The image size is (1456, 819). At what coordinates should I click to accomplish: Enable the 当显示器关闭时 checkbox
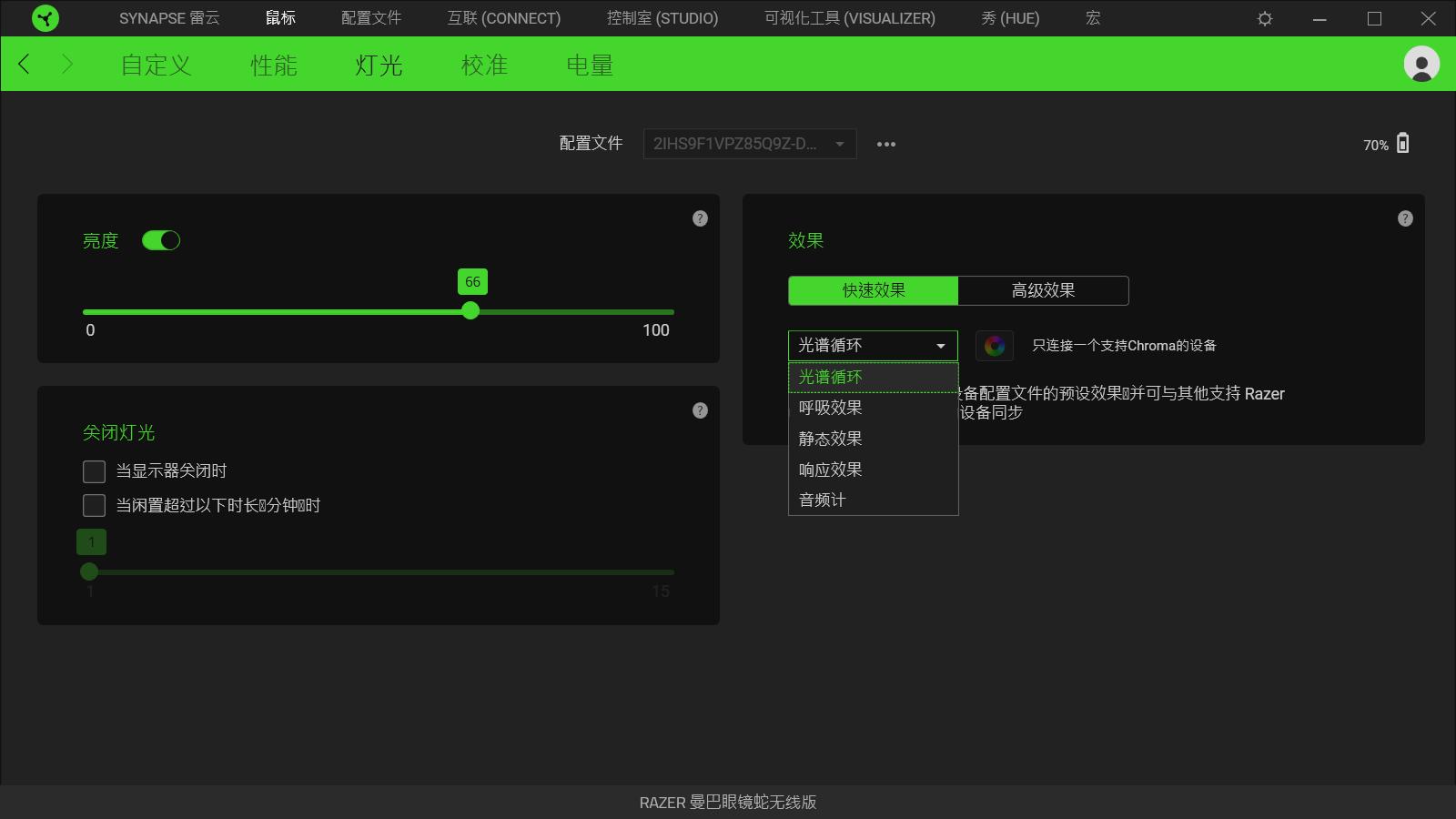[94, 470]
